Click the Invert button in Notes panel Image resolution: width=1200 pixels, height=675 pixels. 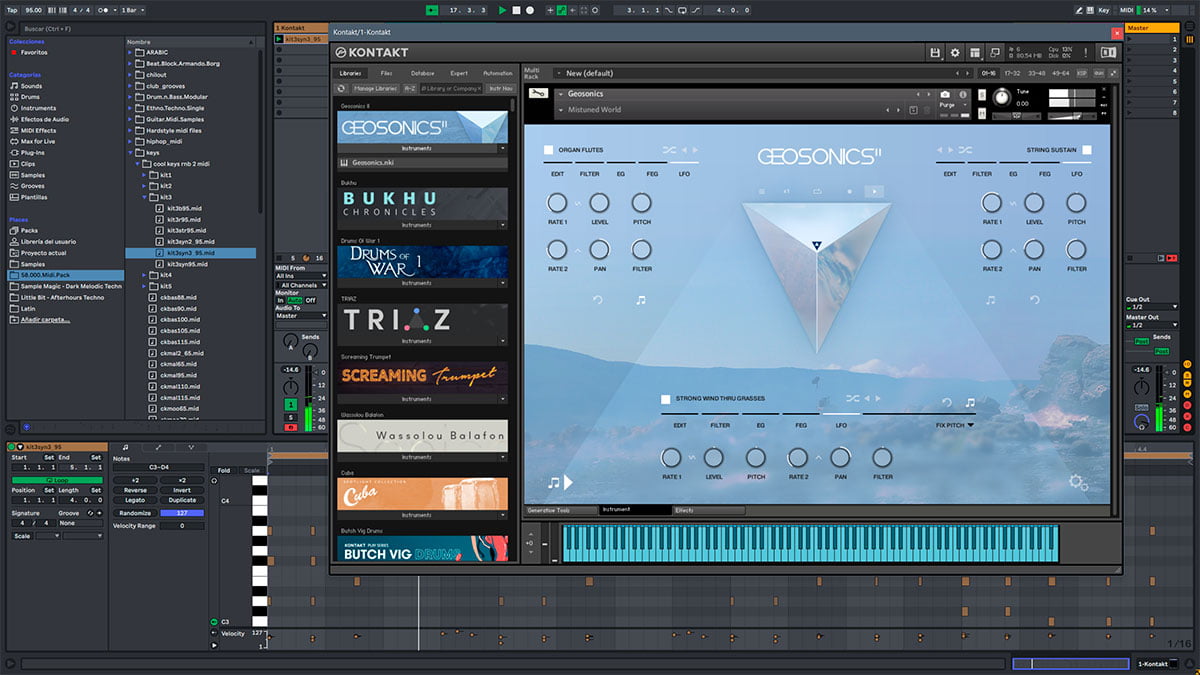point(182,490)
